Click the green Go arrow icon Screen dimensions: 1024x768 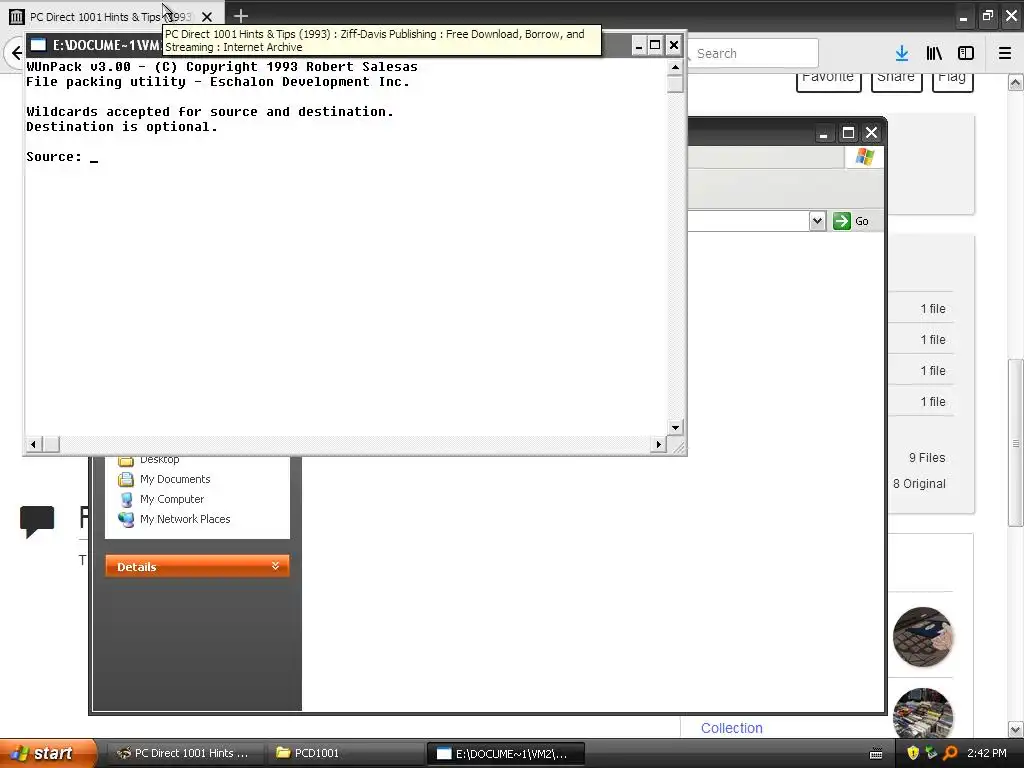[842, 221]
